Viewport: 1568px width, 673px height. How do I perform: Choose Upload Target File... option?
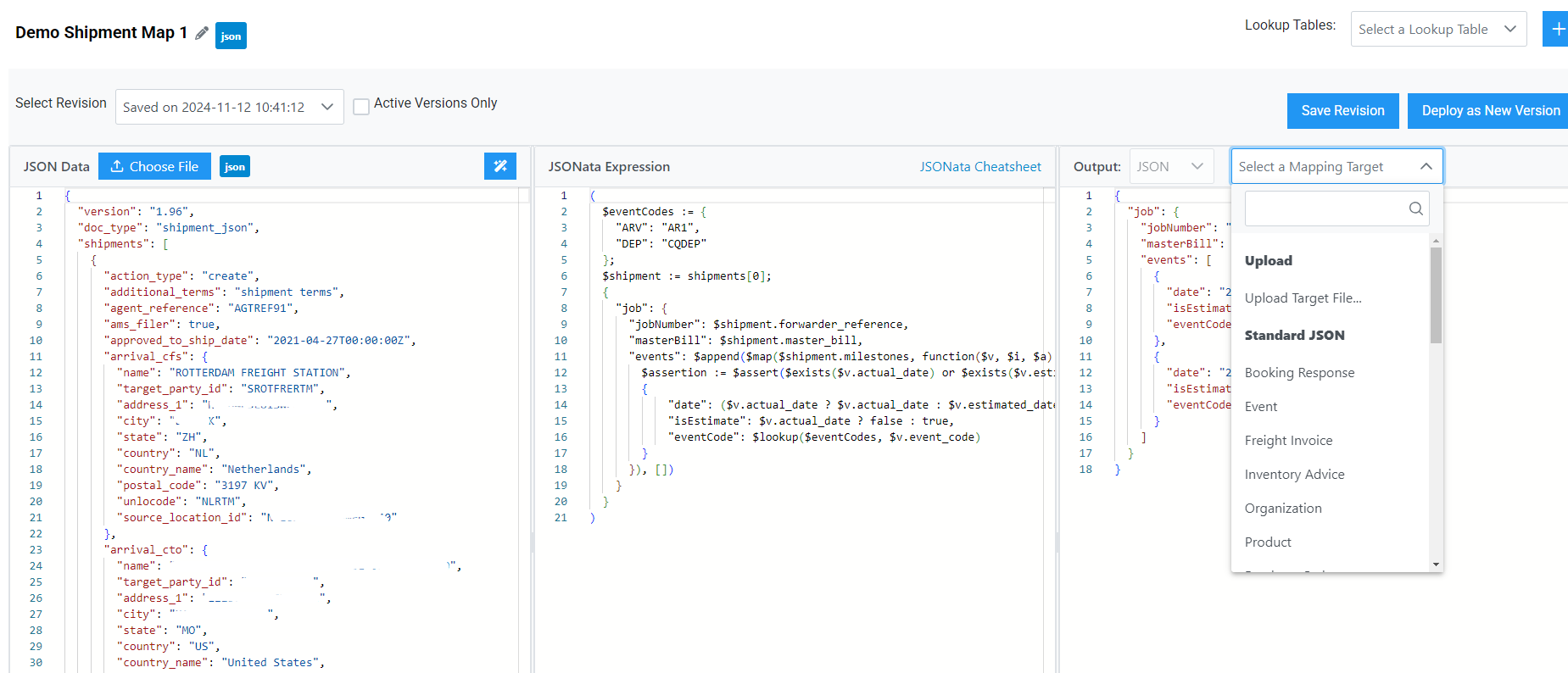pos(1303,298)
